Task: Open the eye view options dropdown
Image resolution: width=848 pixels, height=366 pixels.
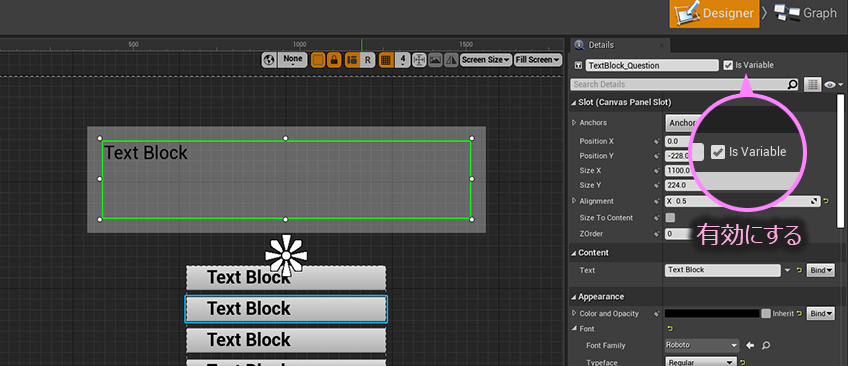Action: click(x=833, y=84)
